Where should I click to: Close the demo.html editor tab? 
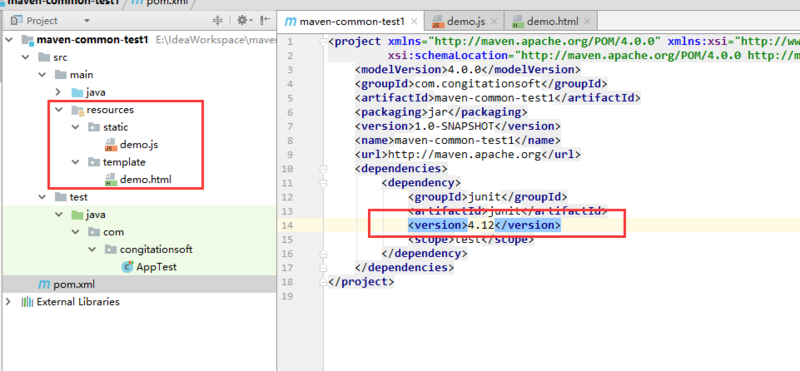[x=587, y=22]
